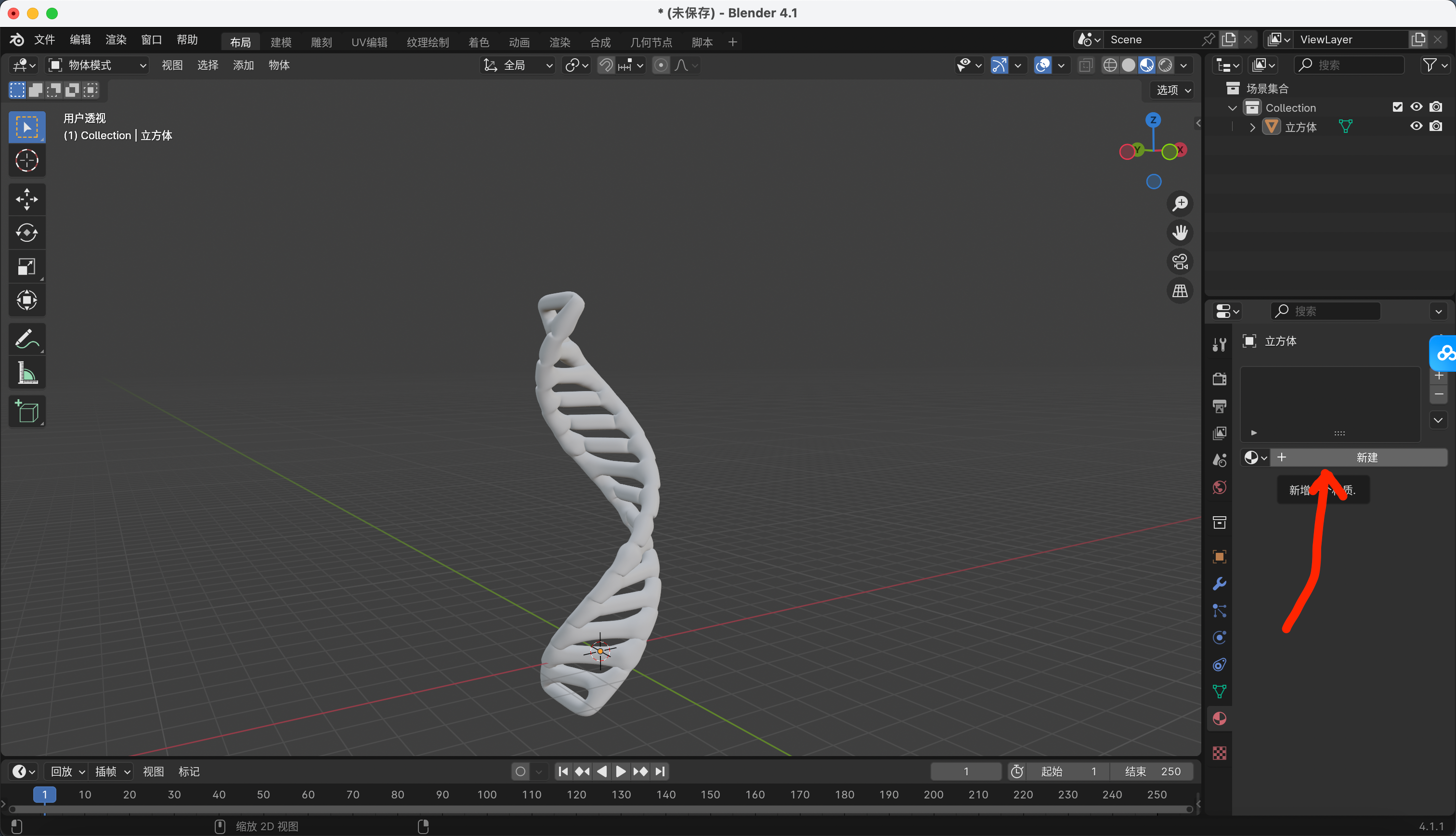Select the Scale tool
Image resolution: width=1456 pixels, height=836 pixels.
[26, 266]
